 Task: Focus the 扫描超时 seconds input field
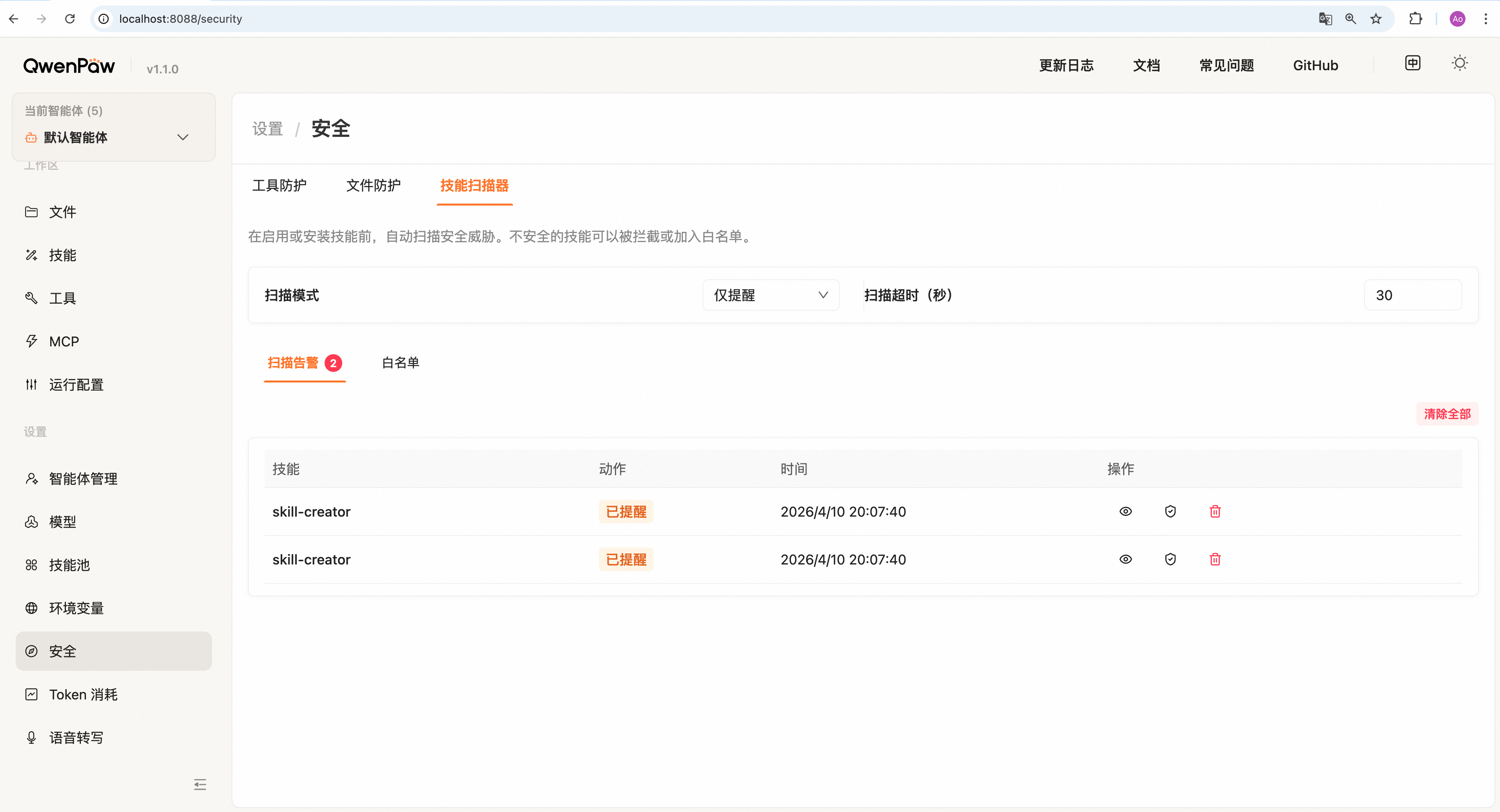[x=1412, y=295]
